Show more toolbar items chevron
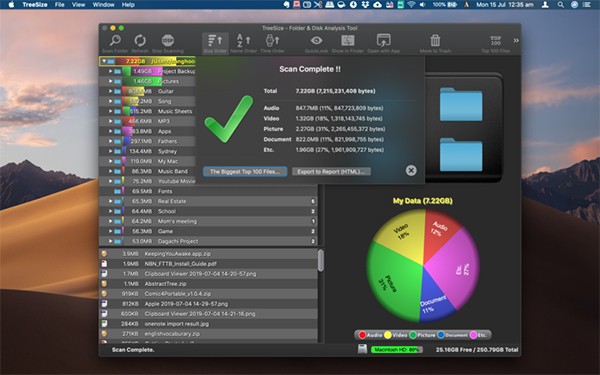600x375 pixels. (x=516, y=41)
